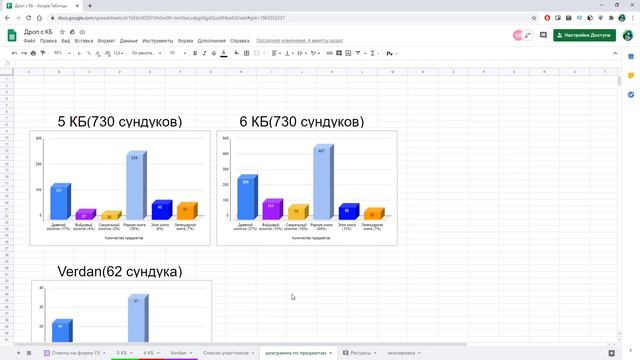
Task: Open the last edit history link
Action: tap(299, 41)
